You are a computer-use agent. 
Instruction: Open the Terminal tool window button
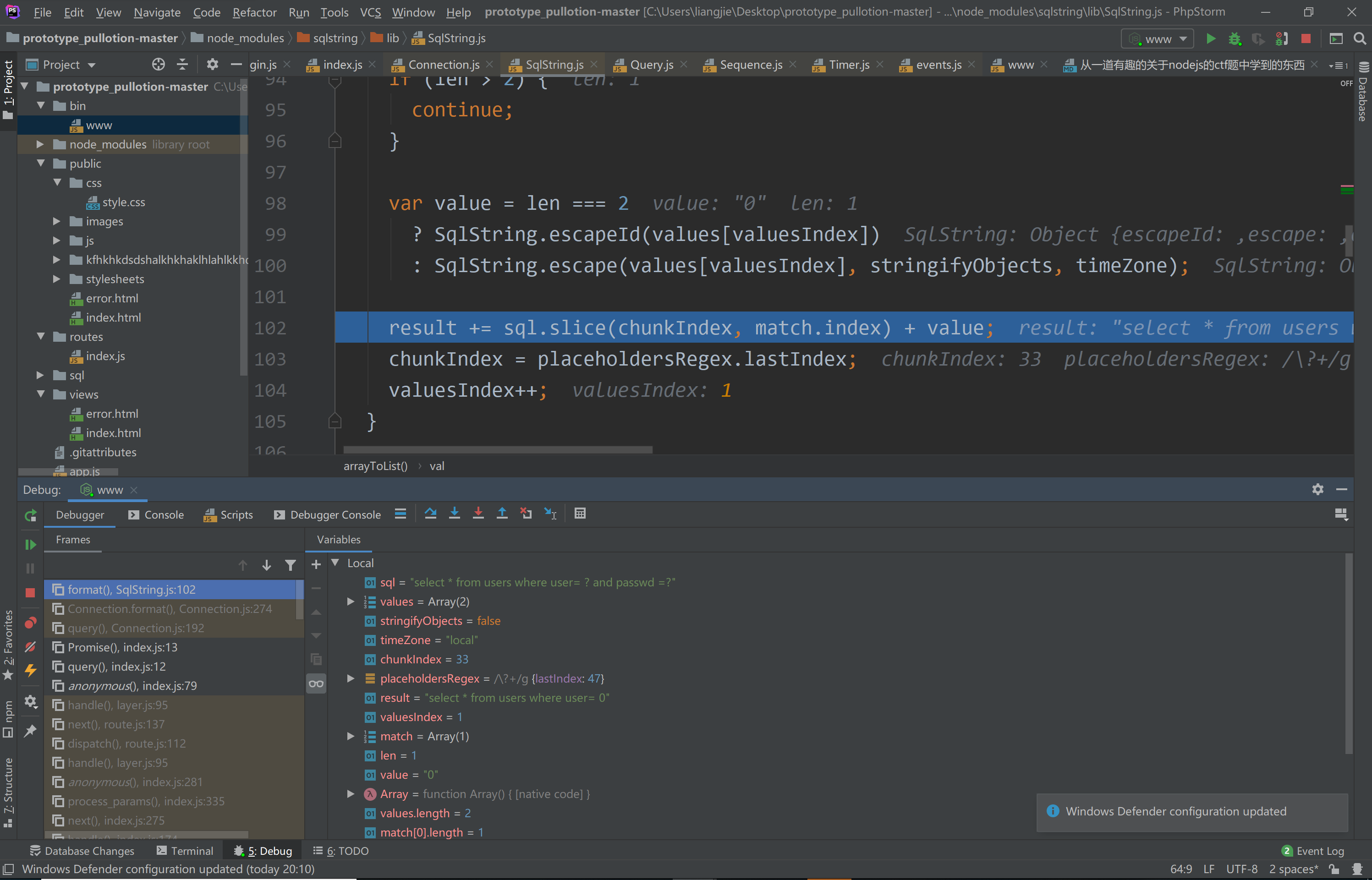click(x=185, y=851)
